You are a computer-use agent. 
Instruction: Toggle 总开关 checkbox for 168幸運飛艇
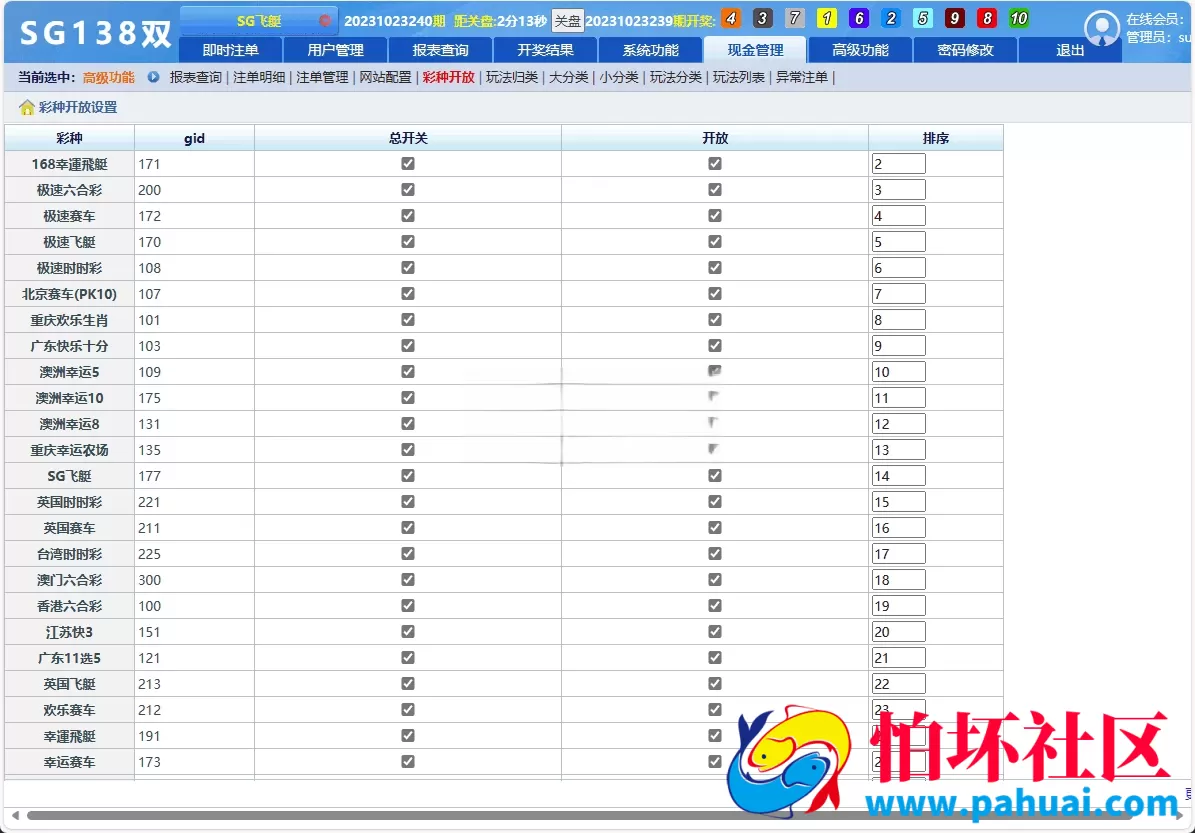[408, 163]
